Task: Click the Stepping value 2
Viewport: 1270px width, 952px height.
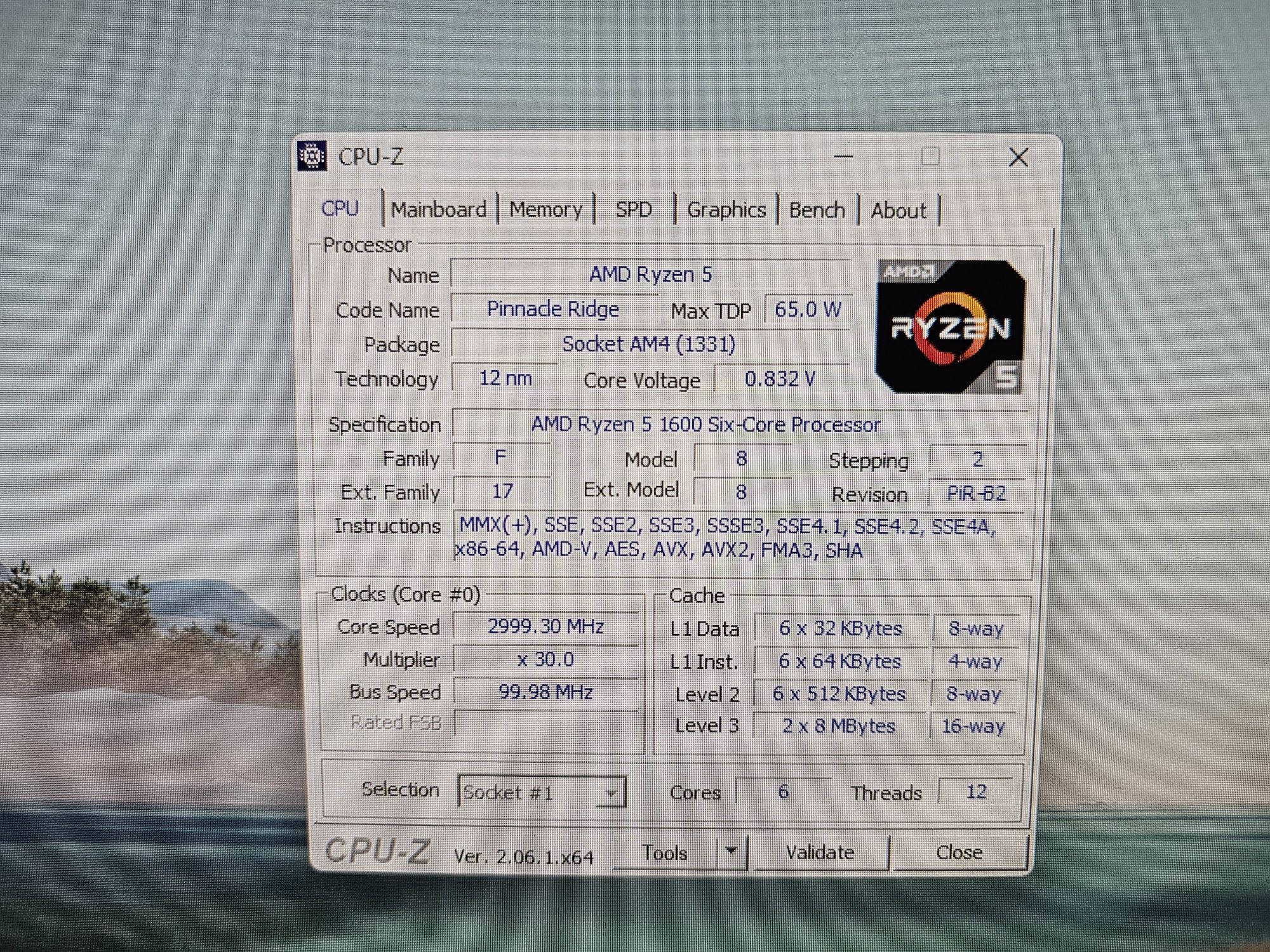Action: point(977,459)
